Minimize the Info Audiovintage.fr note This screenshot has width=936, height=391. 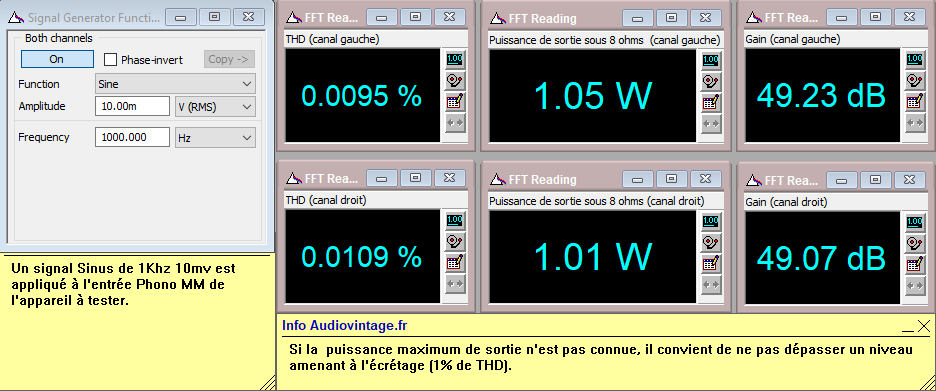tap(908, 327)
